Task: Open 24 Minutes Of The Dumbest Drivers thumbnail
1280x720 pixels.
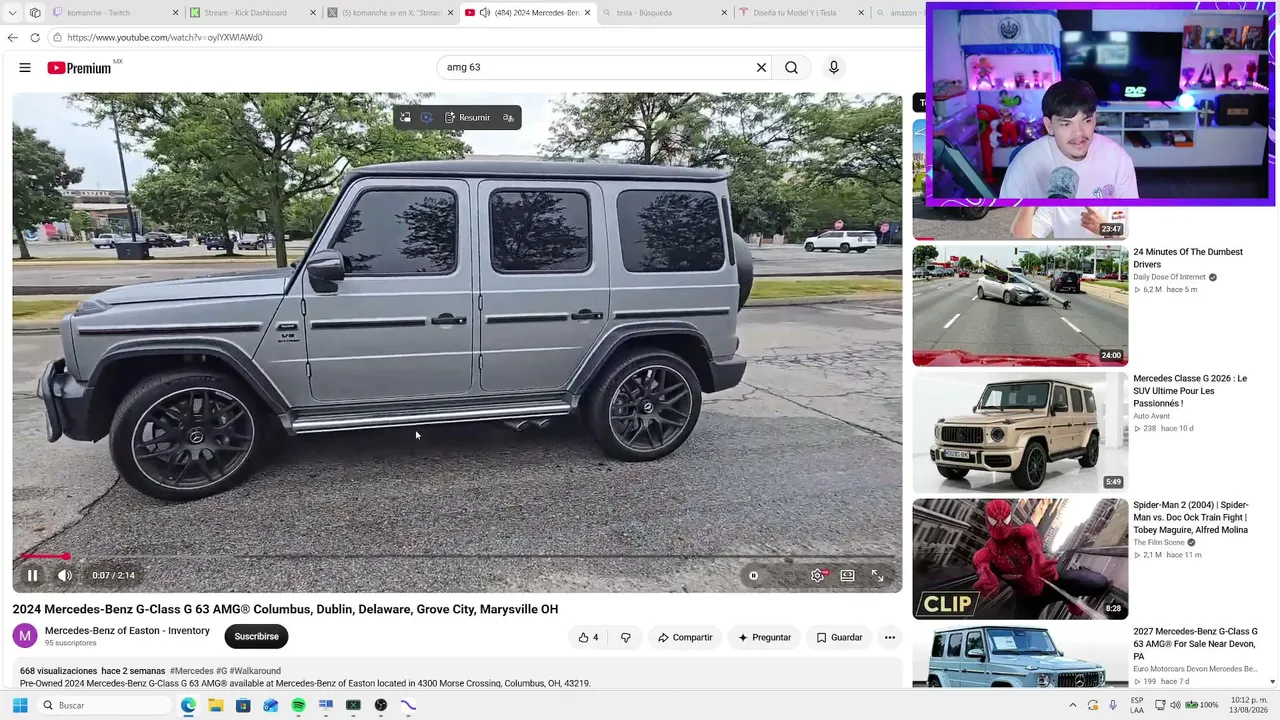Action: [x=1020, y=306]
